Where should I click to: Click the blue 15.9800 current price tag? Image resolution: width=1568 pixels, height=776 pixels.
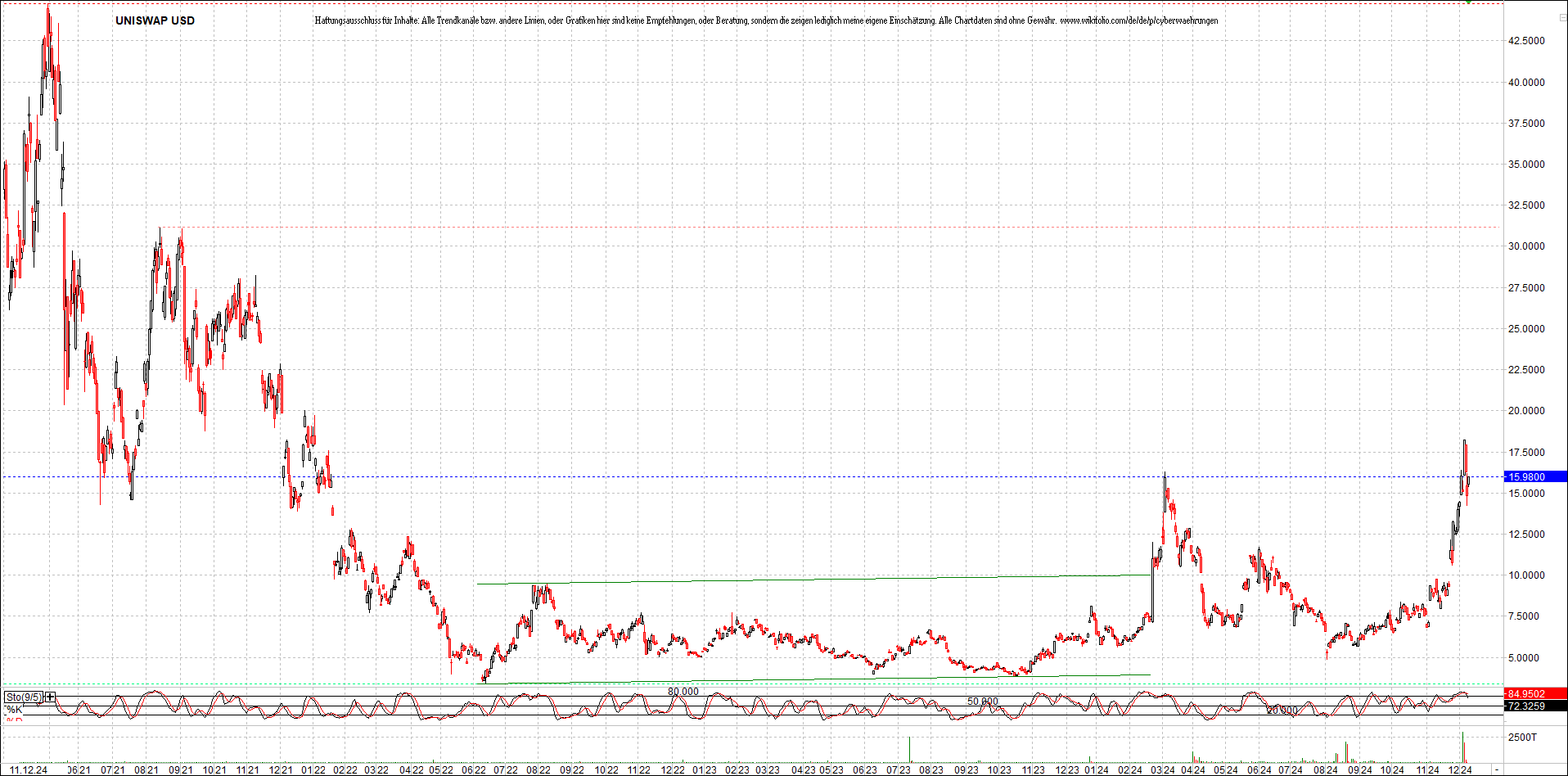click(x=1535, y=476)
